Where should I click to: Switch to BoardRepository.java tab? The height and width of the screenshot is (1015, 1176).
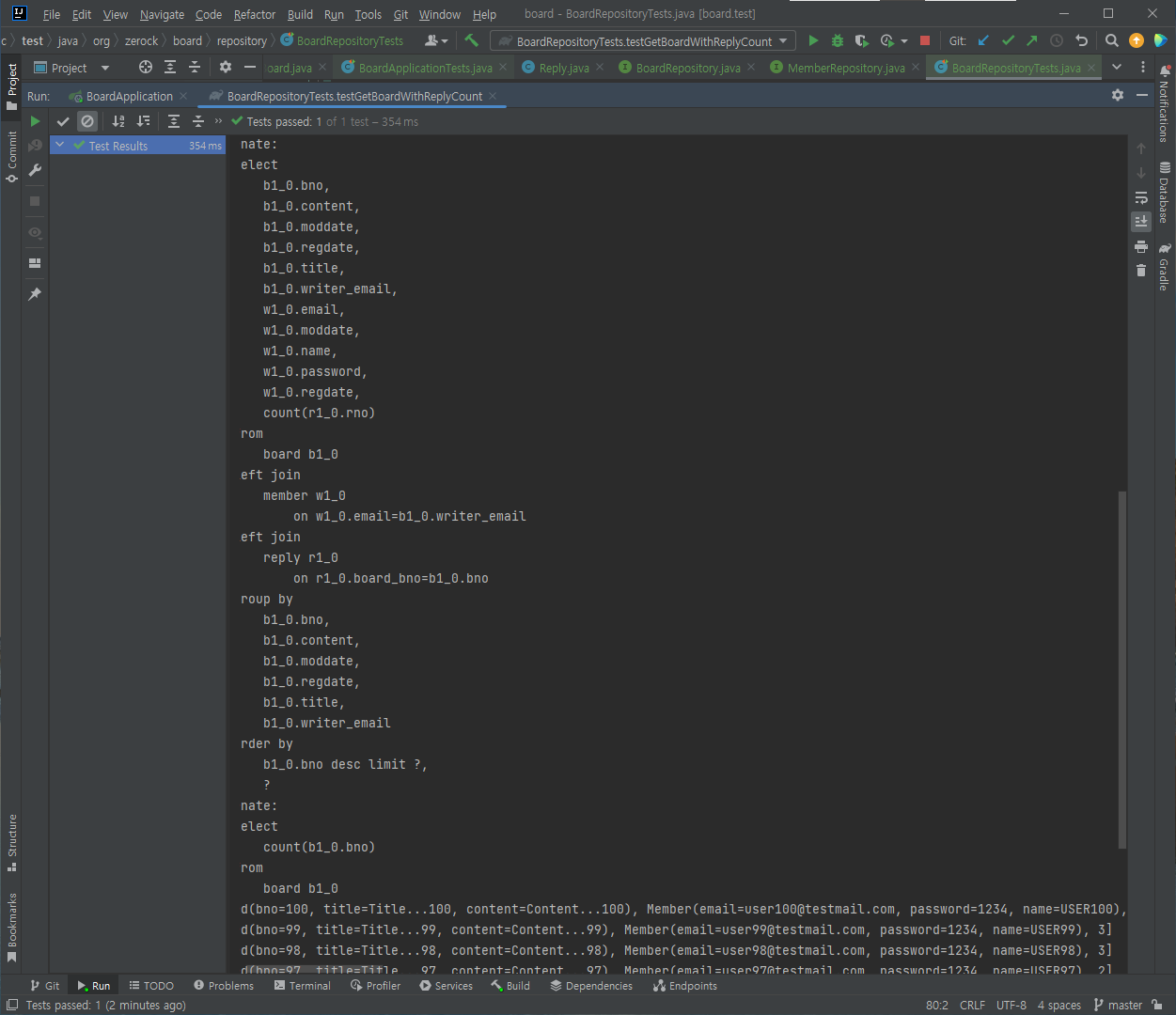687,68
